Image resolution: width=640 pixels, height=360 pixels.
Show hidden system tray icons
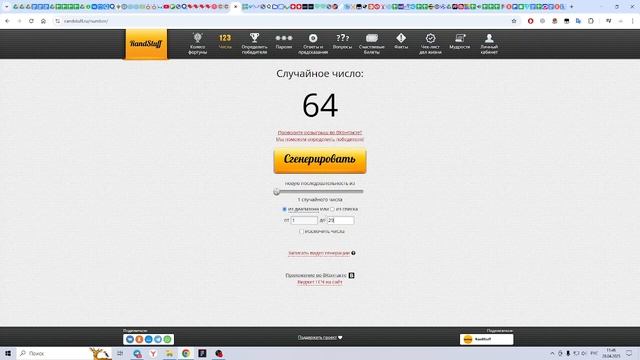click(x=552, y=353)
